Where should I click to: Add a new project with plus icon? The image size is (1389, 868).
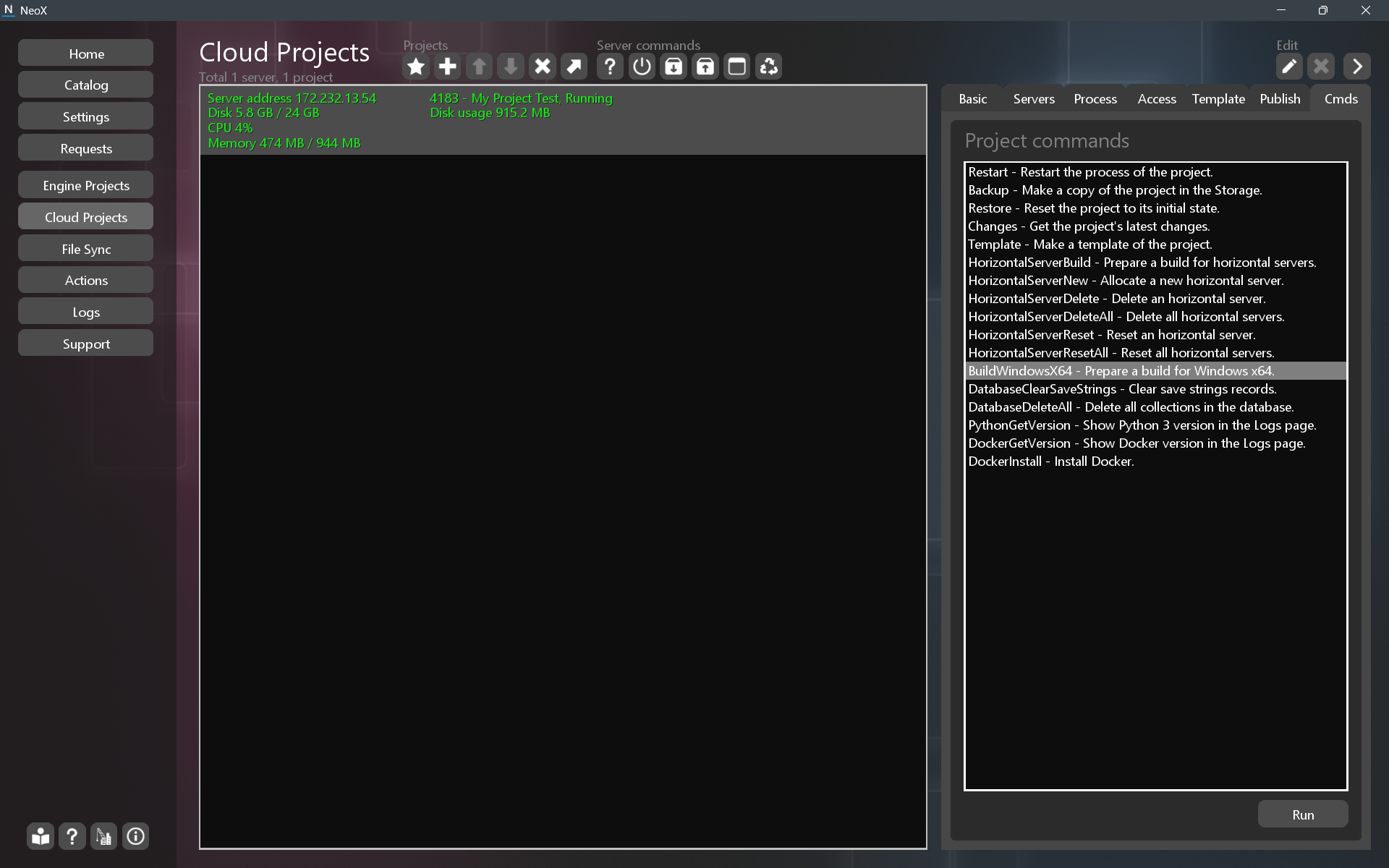tap(447, 67)
